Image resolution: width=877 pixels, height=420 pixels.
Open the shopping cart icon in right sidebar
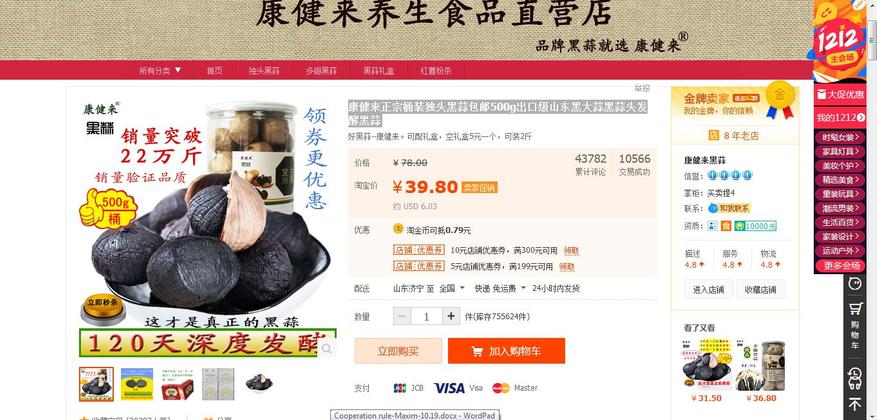[856, 309]
